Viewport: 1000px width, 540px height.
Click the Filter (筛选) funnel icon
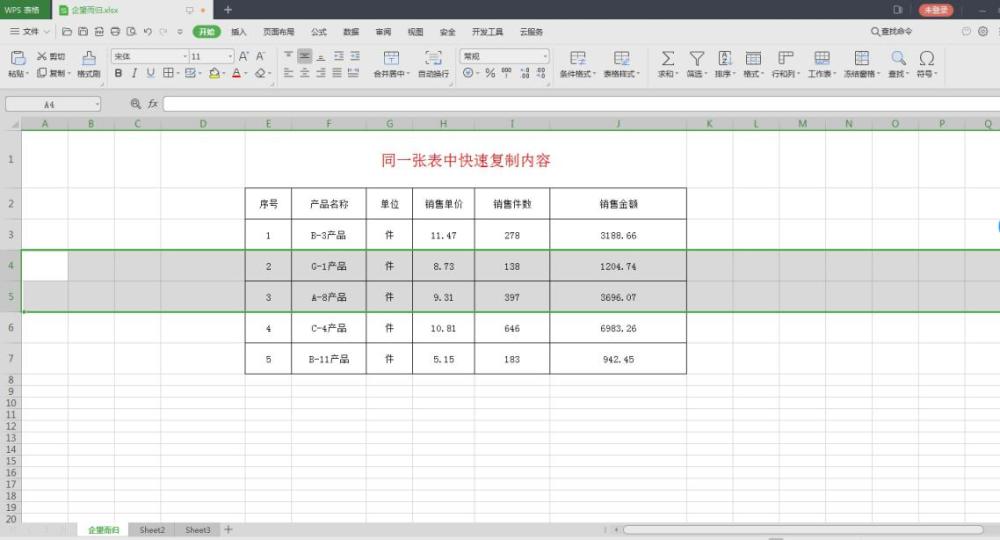[697, 58]
